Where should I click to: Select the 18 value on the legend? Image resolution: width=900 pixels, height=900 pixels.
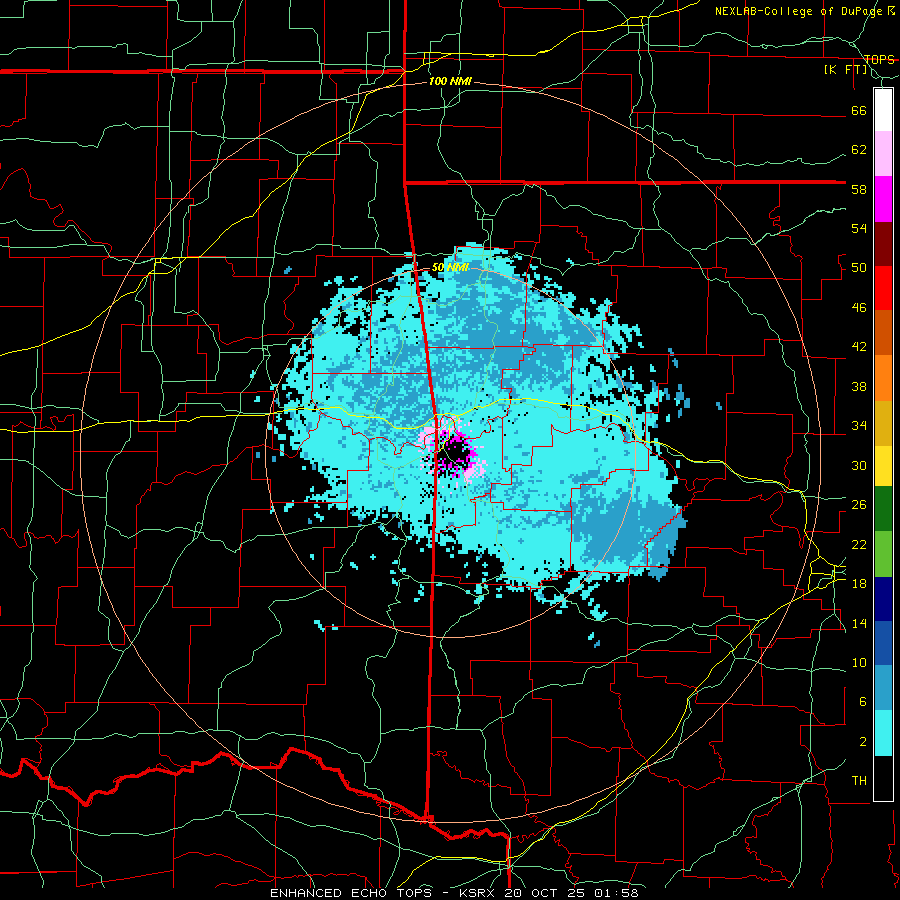tap(859, 584)
